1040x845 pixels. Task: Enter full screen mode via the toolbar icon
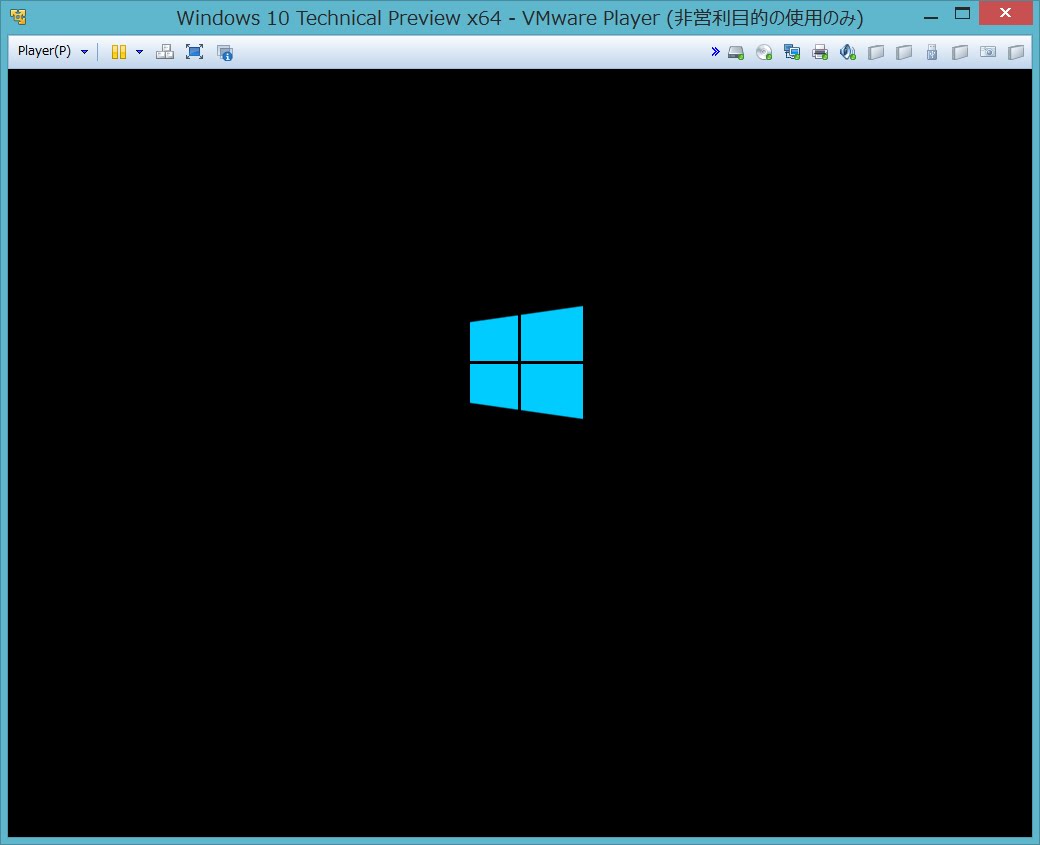tap(194, 52)
